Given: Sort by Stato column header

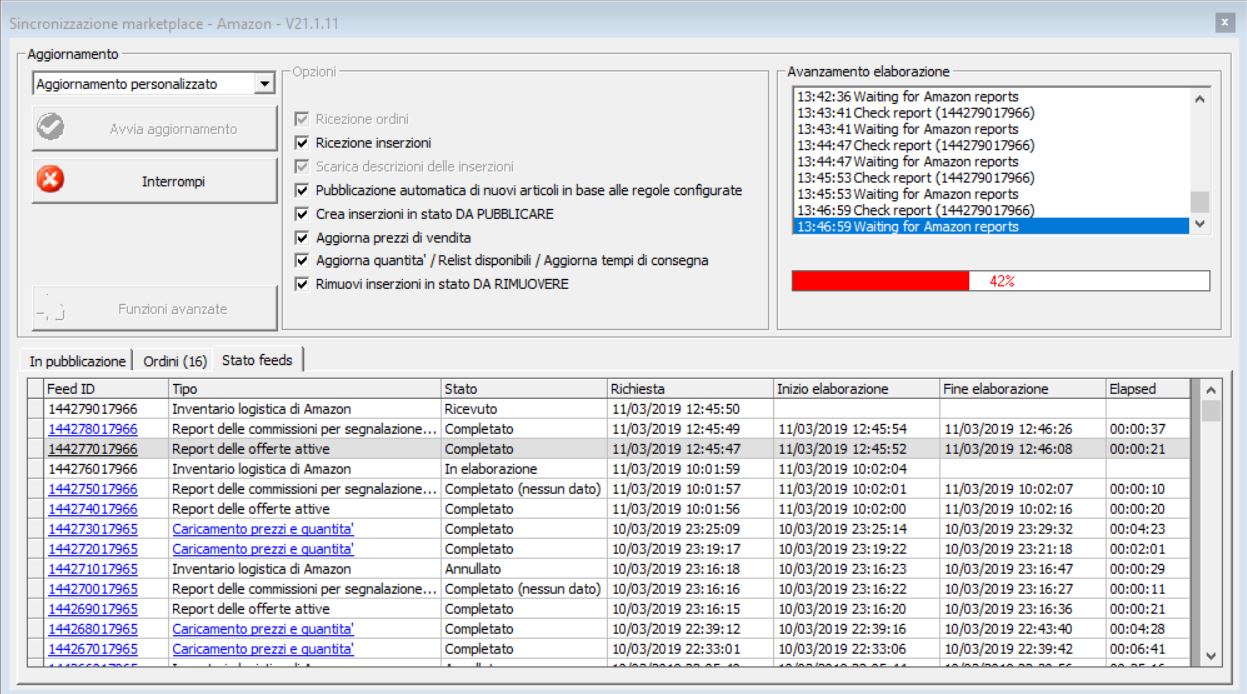Looking at the screenshot, I should (523, 389).
